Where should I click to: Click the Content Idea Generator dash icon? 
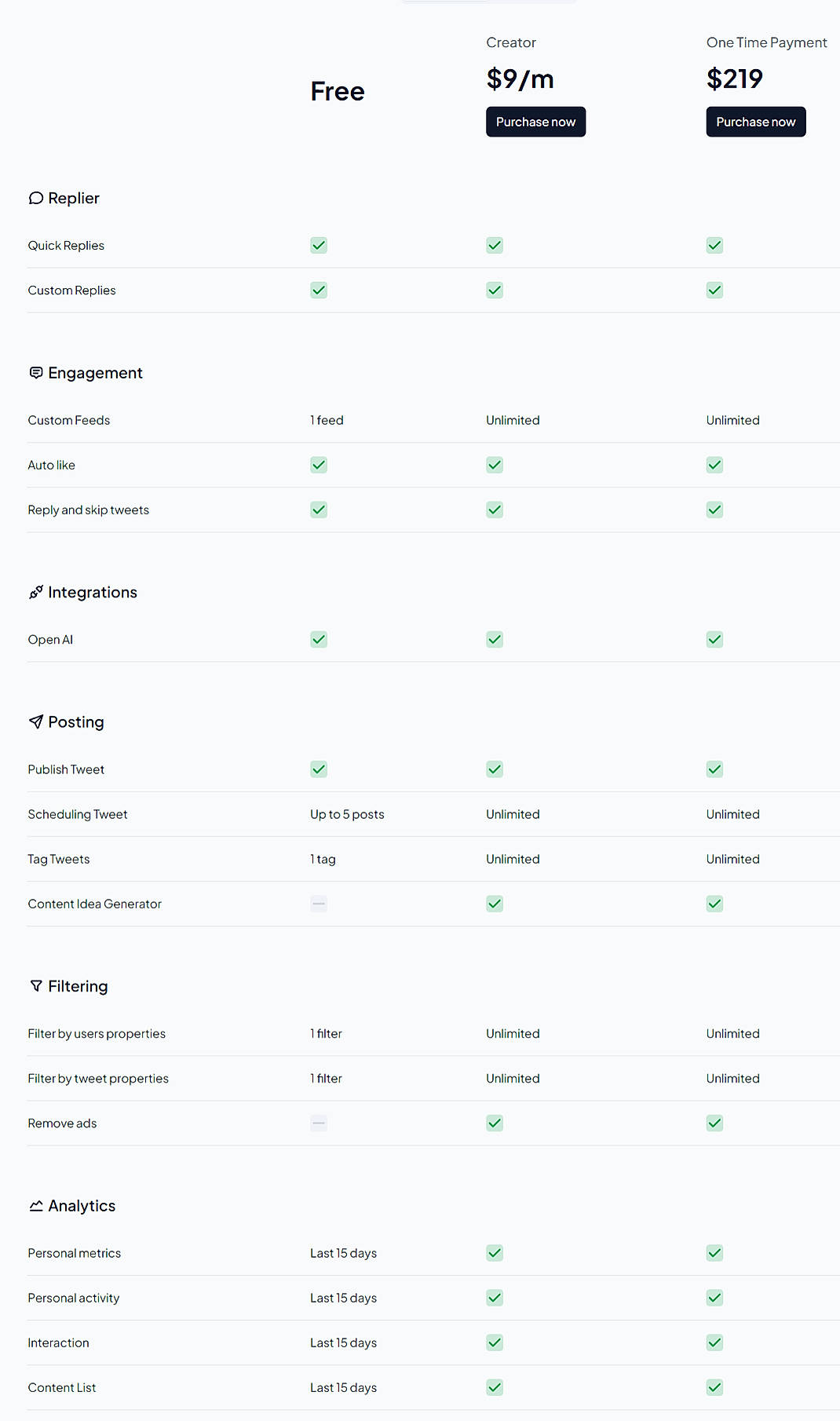(x=319, y=904)
